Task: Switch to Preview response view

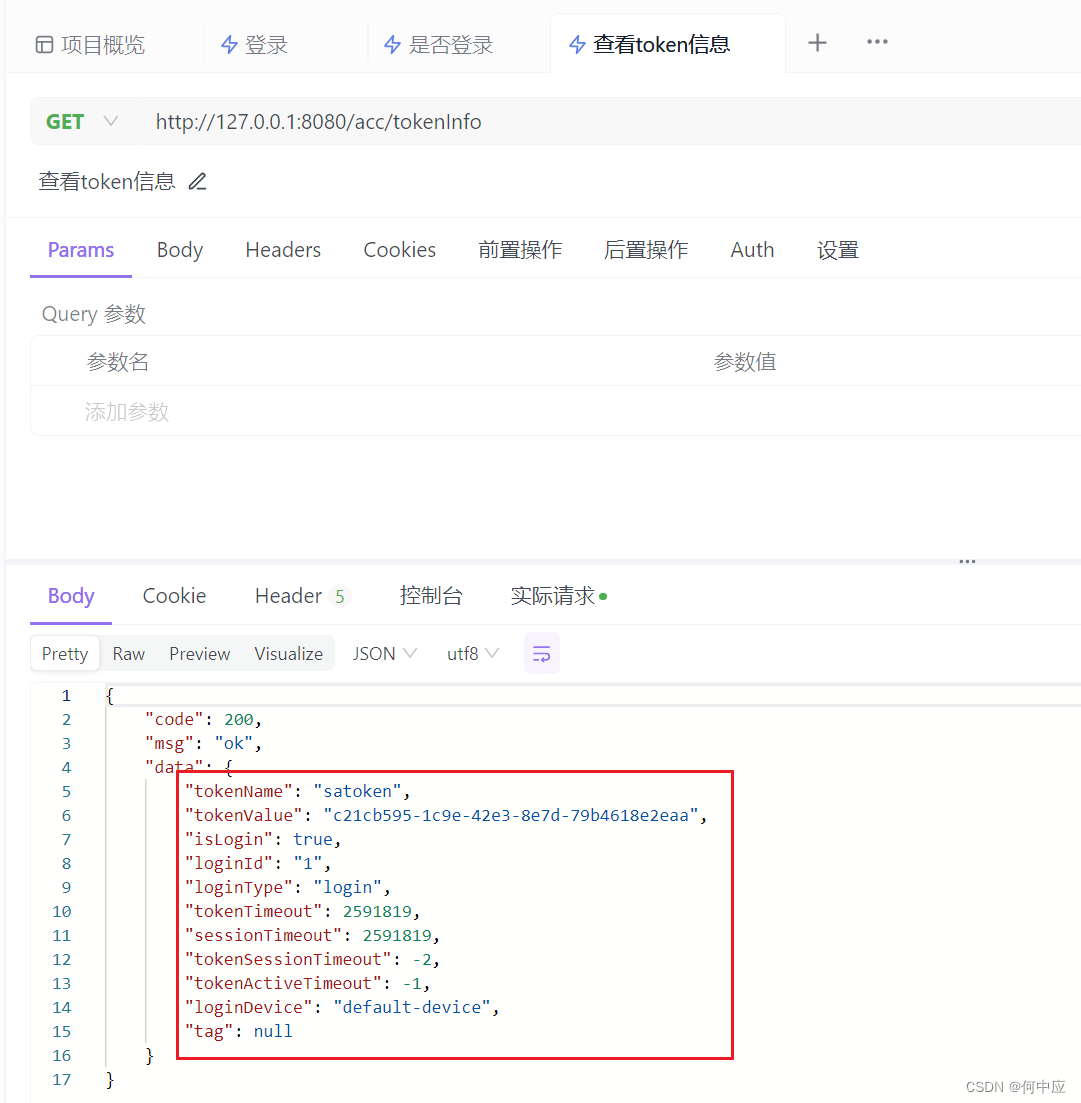Action: pos(199,653)
